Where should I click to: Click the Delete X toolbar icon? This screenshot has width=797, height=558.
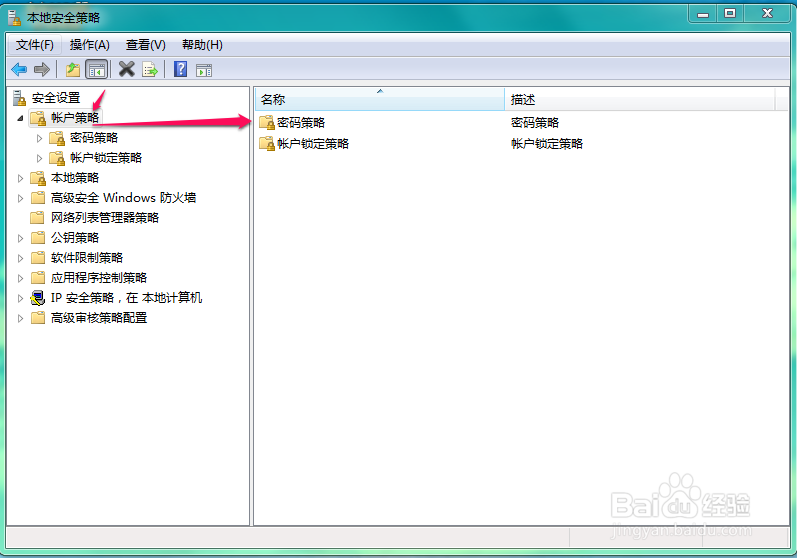pyautogui.click(x=127, y=69)
